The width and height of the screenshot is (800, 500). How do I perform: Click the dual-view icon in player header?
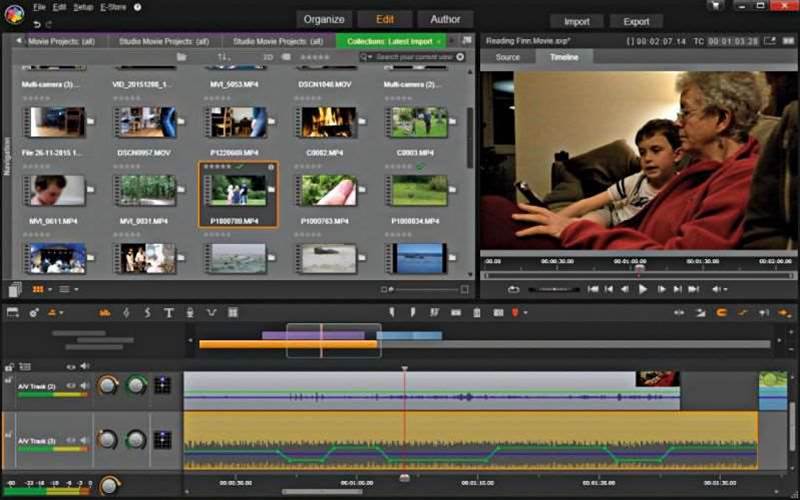788,41
